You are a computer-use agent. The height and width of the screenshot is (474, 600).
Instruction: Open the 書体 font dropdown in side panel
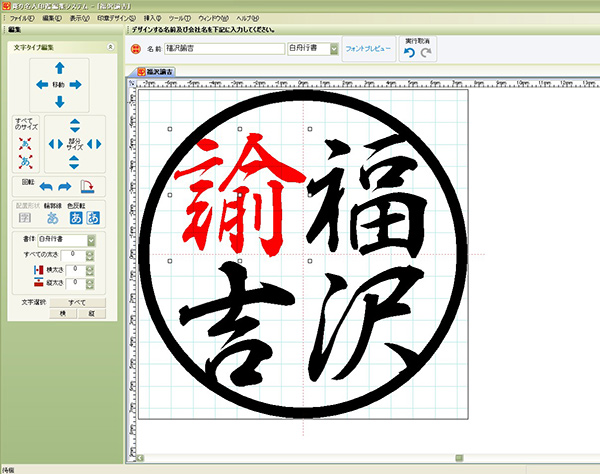[91, 240]
